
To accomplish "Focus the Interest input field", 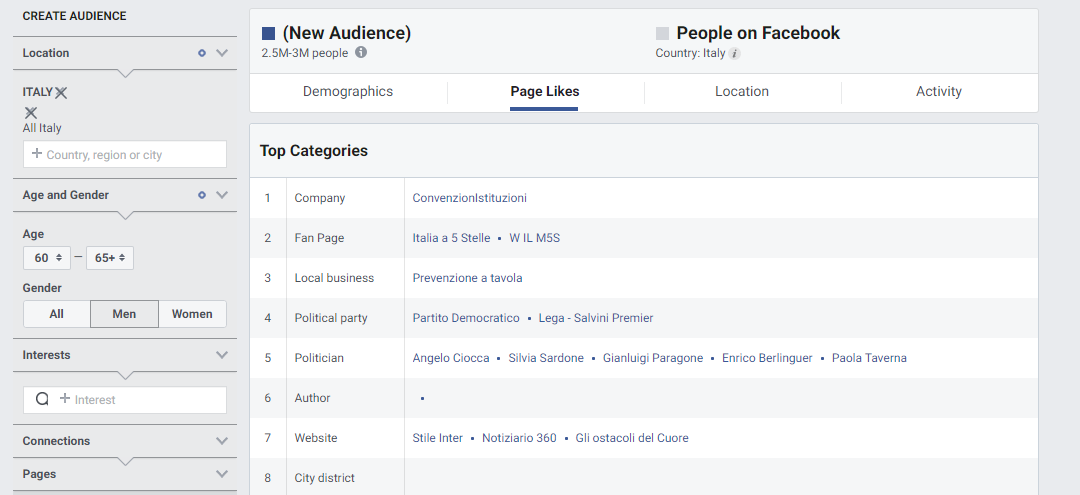I will tap(125, 399).
